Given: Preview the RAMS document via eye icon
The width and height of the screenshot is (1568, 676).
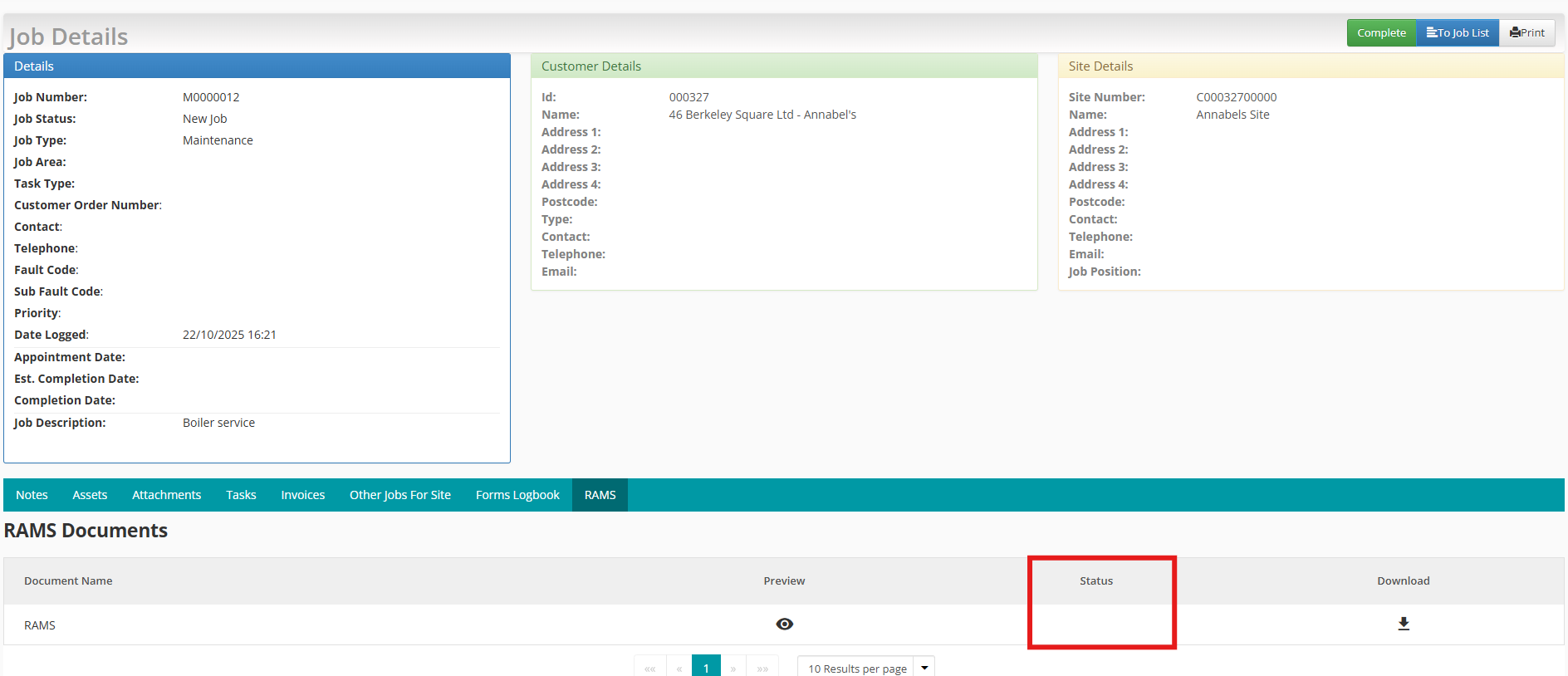Looking at the screenshot, I should [784, 624].
